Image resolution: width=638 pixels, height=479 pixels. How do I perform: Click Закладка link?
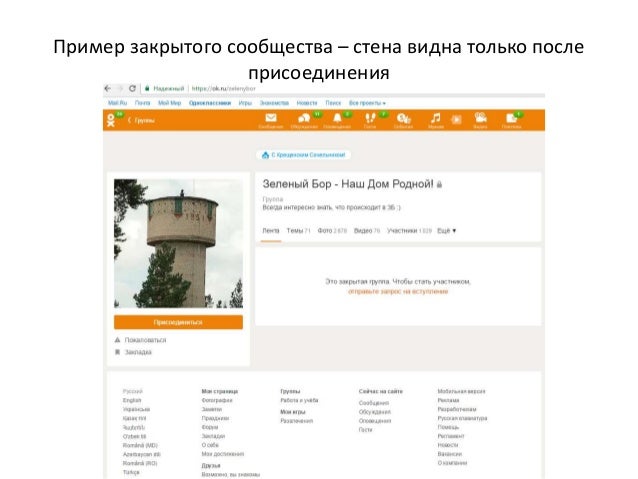coord(138,352)
